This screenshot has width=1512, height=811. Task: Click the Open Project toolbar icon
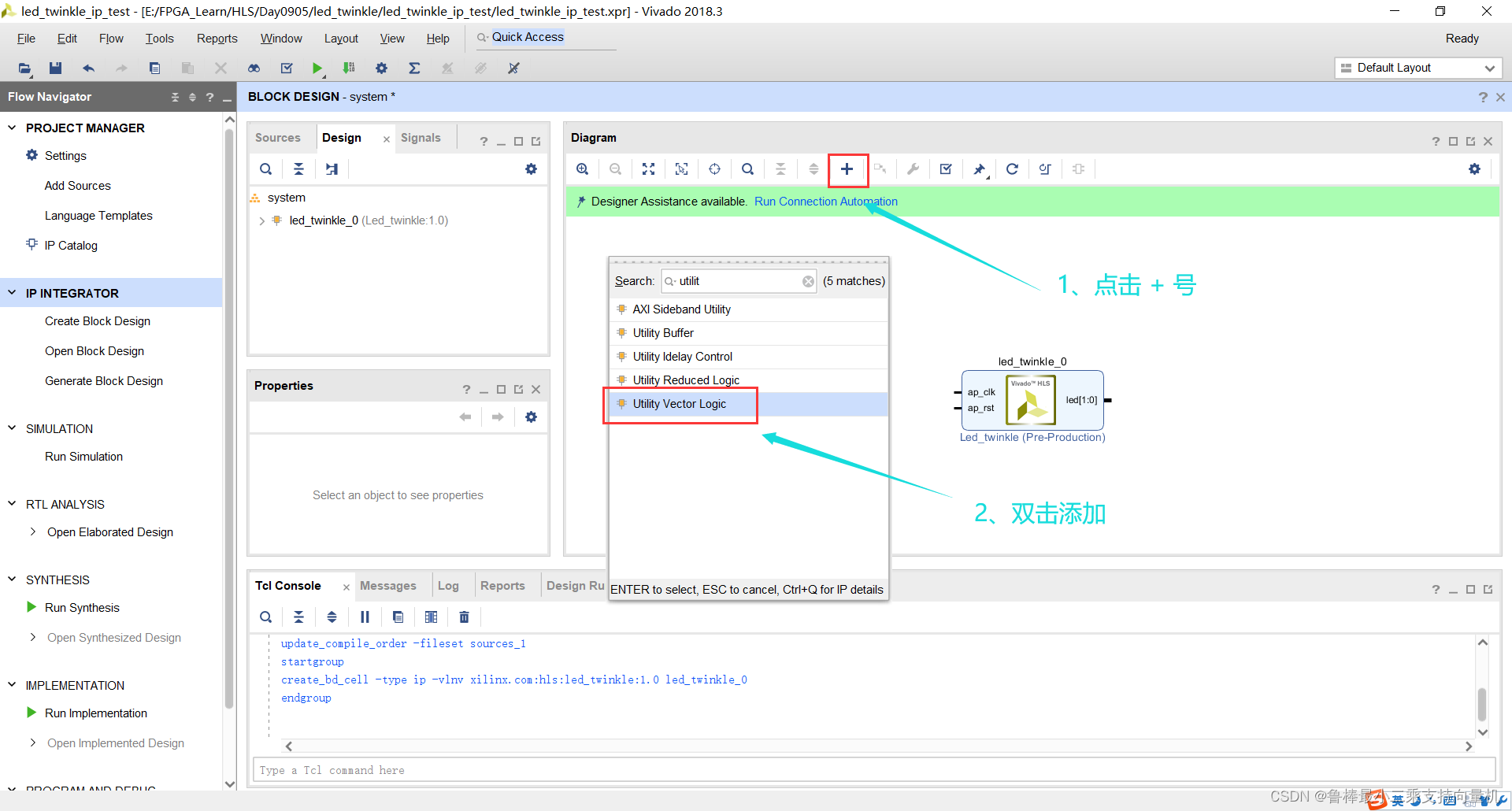(24, 69)
